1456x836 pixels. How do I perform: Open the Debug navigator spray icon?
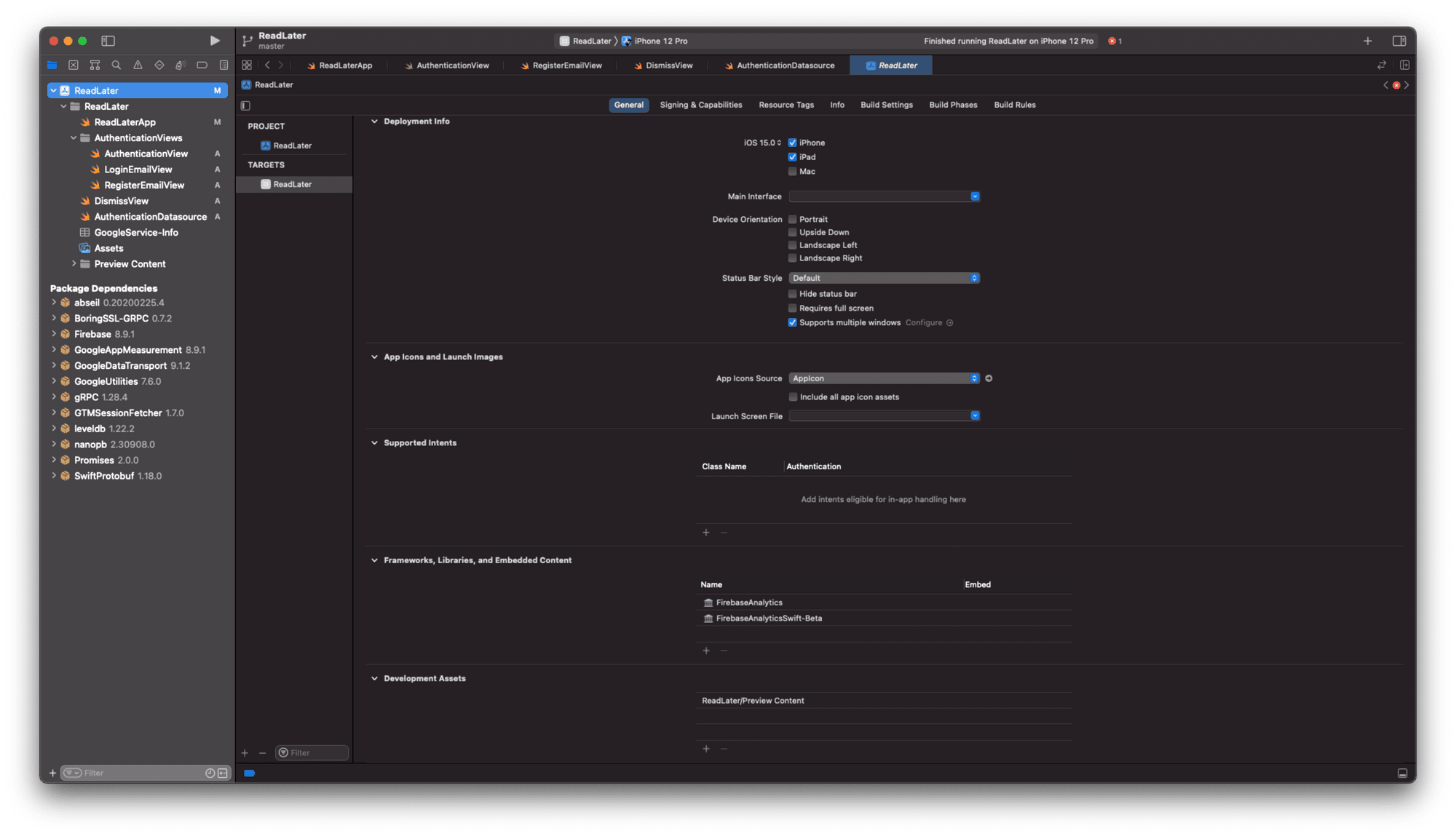pos(181,65)
